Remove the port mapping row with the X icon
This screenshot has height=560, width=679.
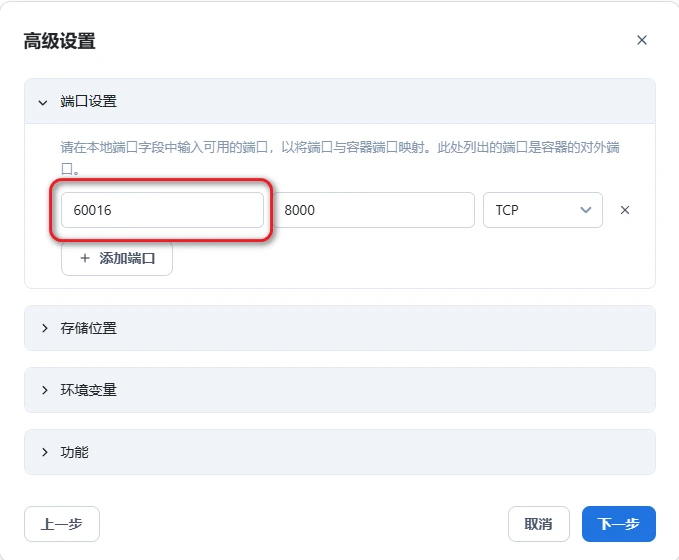tap(625, 211)
